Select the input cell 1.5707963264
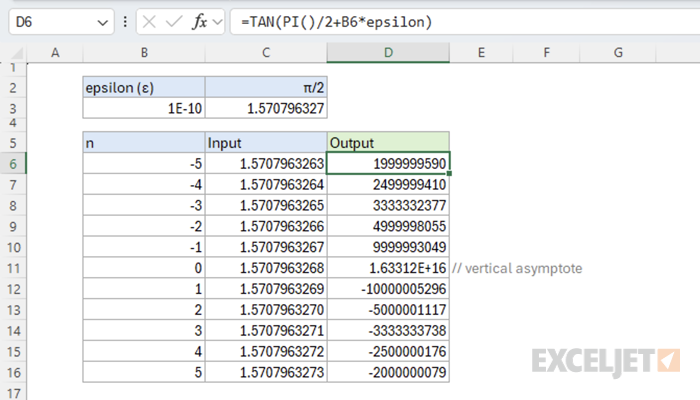The image size is (700, 400). pos(266,184)
